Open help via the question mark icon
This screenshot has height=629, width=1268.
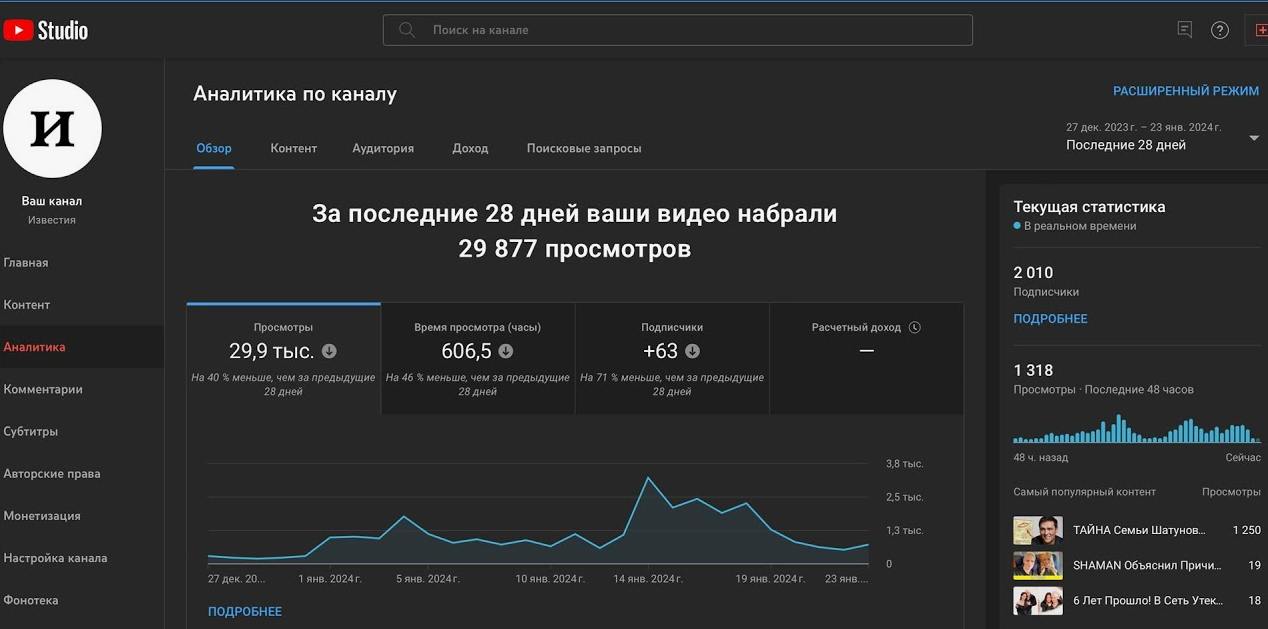pos(1219,29)
